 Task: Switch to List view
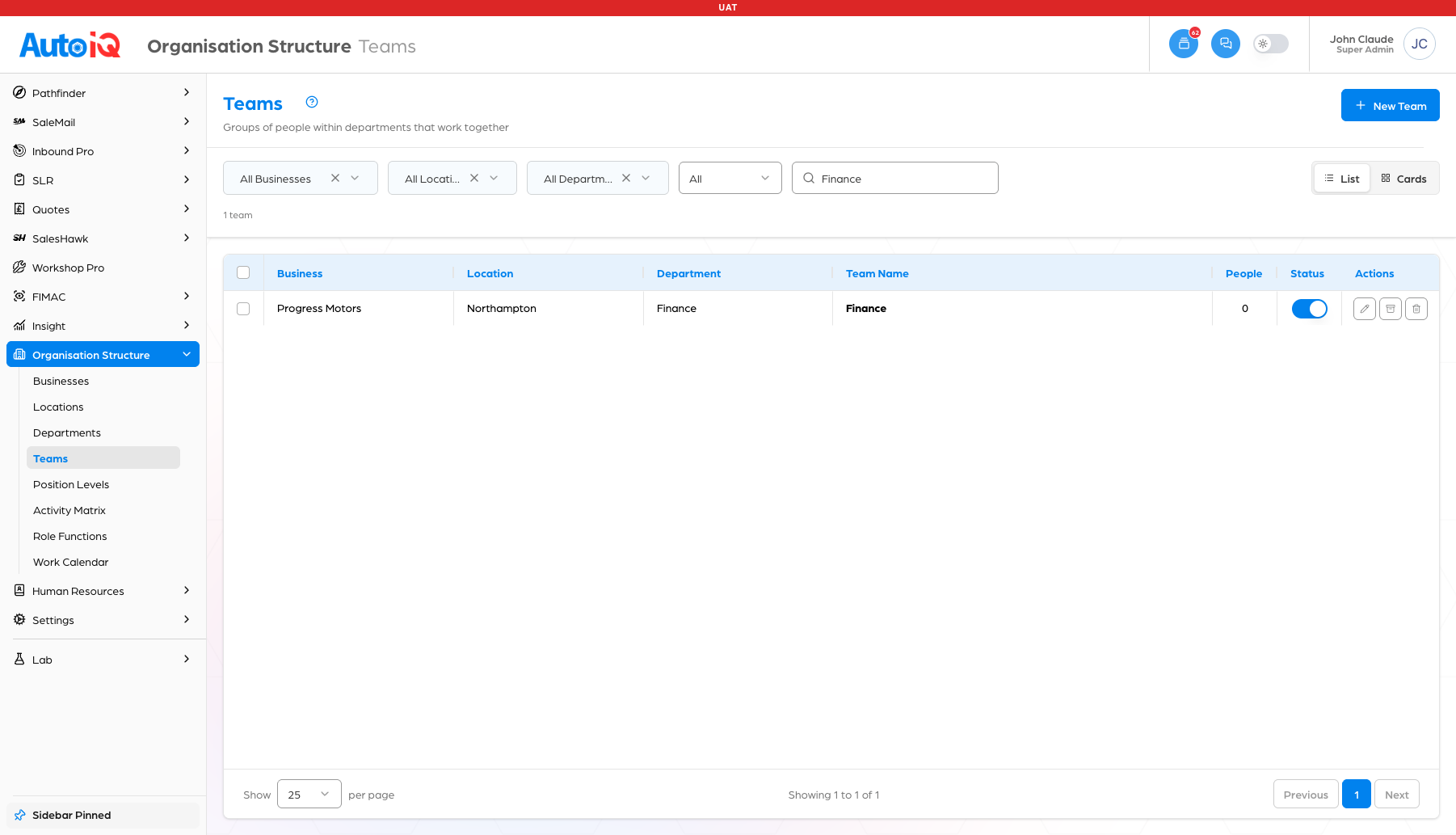pos(1342,179)
